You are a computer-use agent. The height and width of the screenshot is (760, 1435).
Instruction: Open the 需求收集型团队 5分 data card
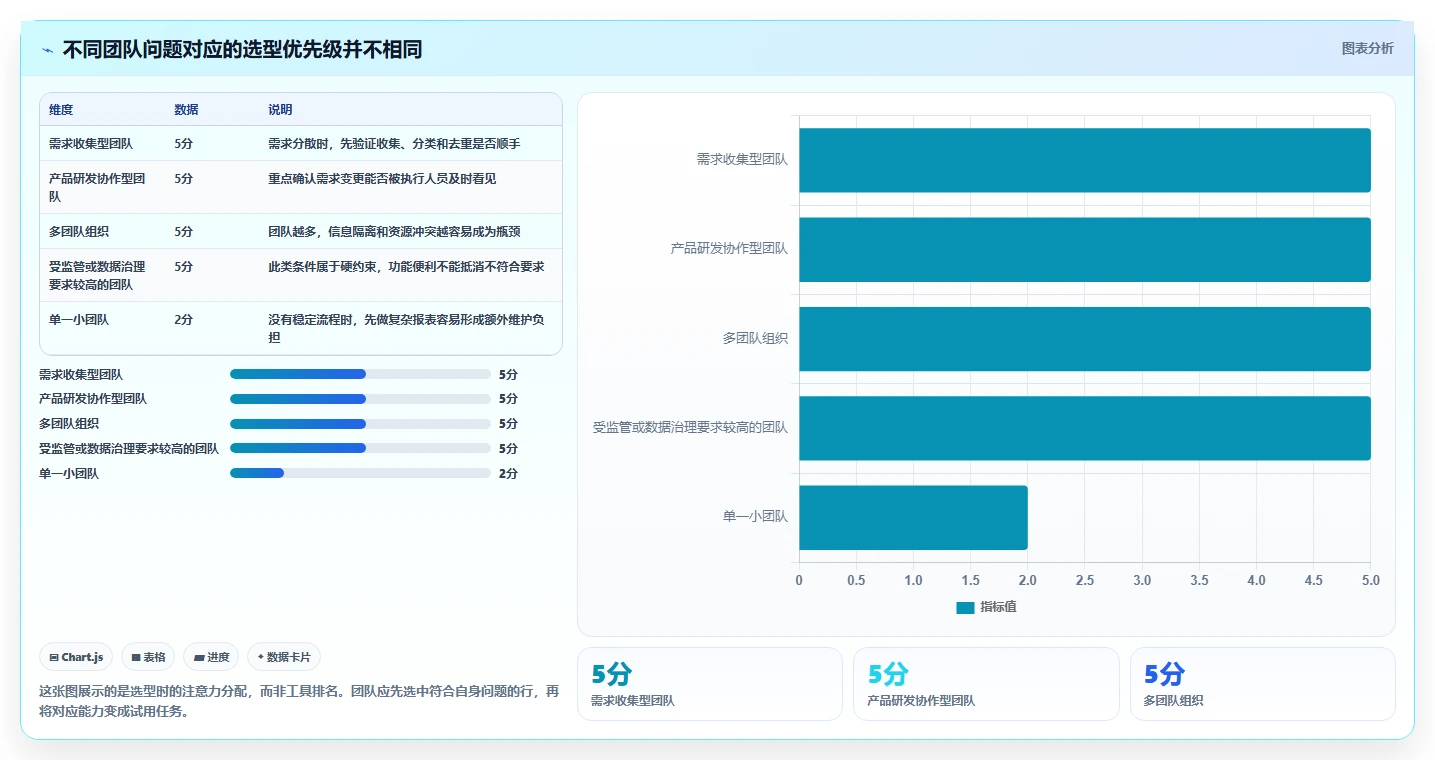tap(710, 684)
